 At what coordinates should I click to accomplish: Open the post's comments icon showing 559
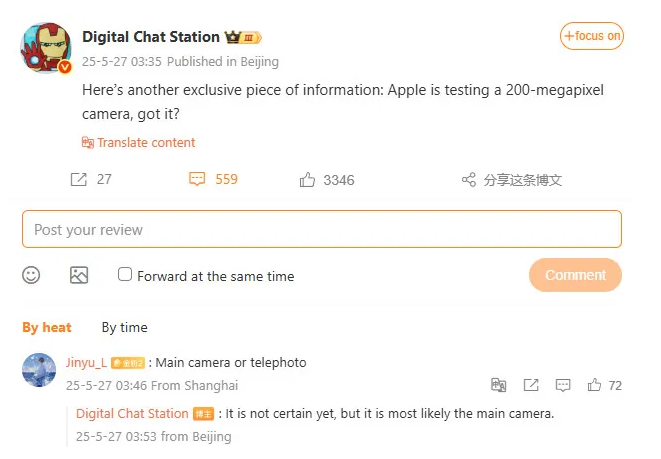197,180
